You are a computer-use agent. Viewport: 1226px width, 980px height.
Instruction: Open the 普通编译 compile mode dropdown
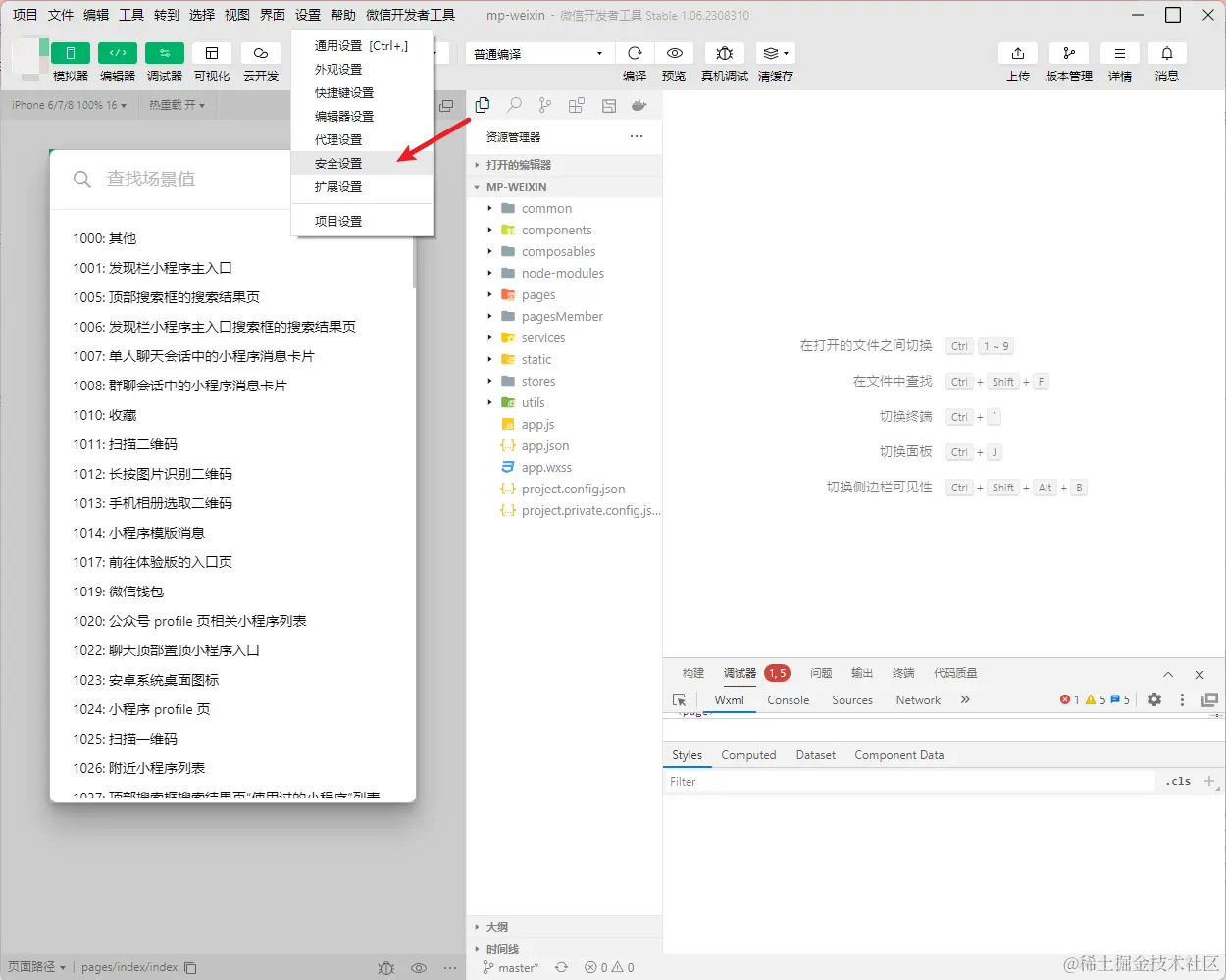click(538, 54)
